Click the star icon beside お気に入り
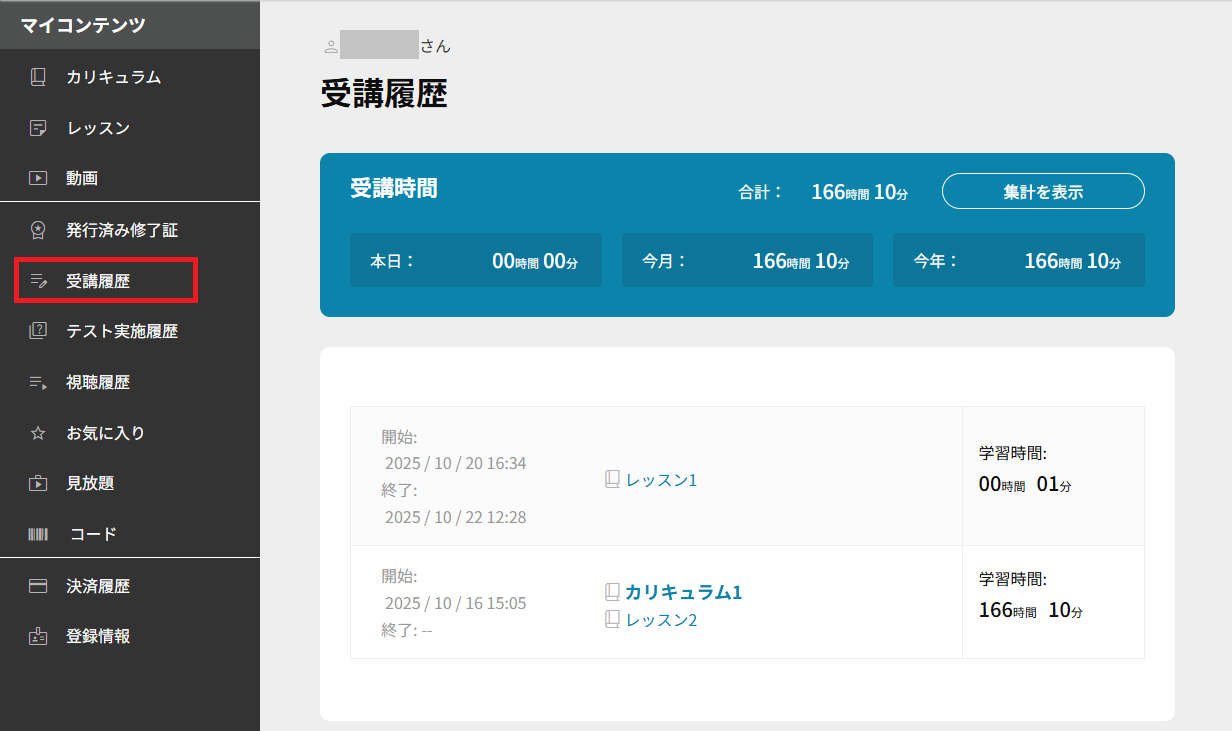 (38, 433)
